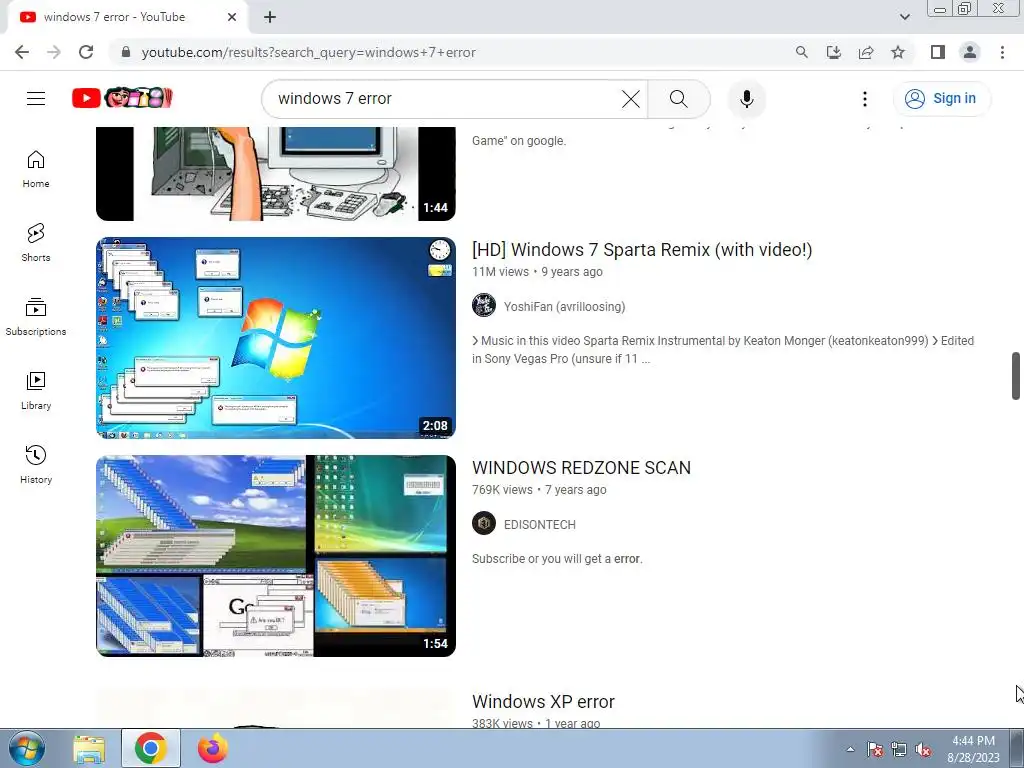Click 'Subscribe or you will get a error' text
The height and width of the screenshot is (768, 1024).
[557, 558]
